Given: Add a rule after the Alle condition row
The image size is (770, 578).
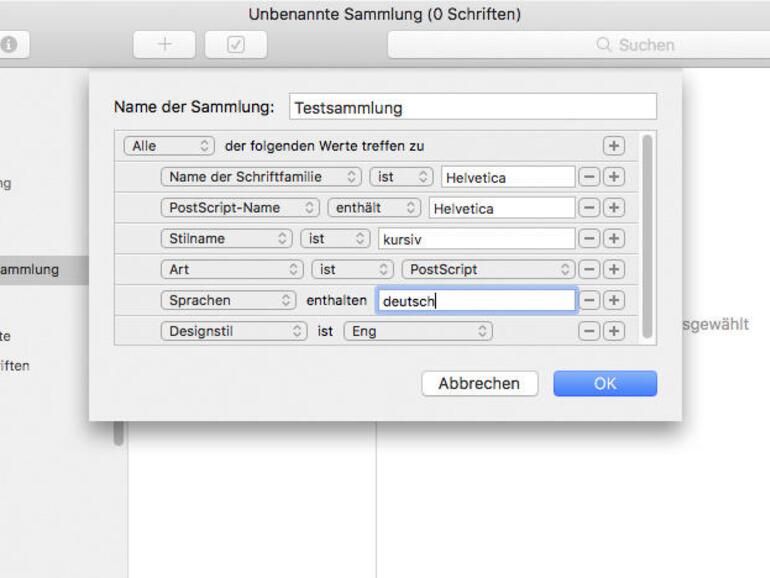Looking at the screenshot, I should coord(613,146).
